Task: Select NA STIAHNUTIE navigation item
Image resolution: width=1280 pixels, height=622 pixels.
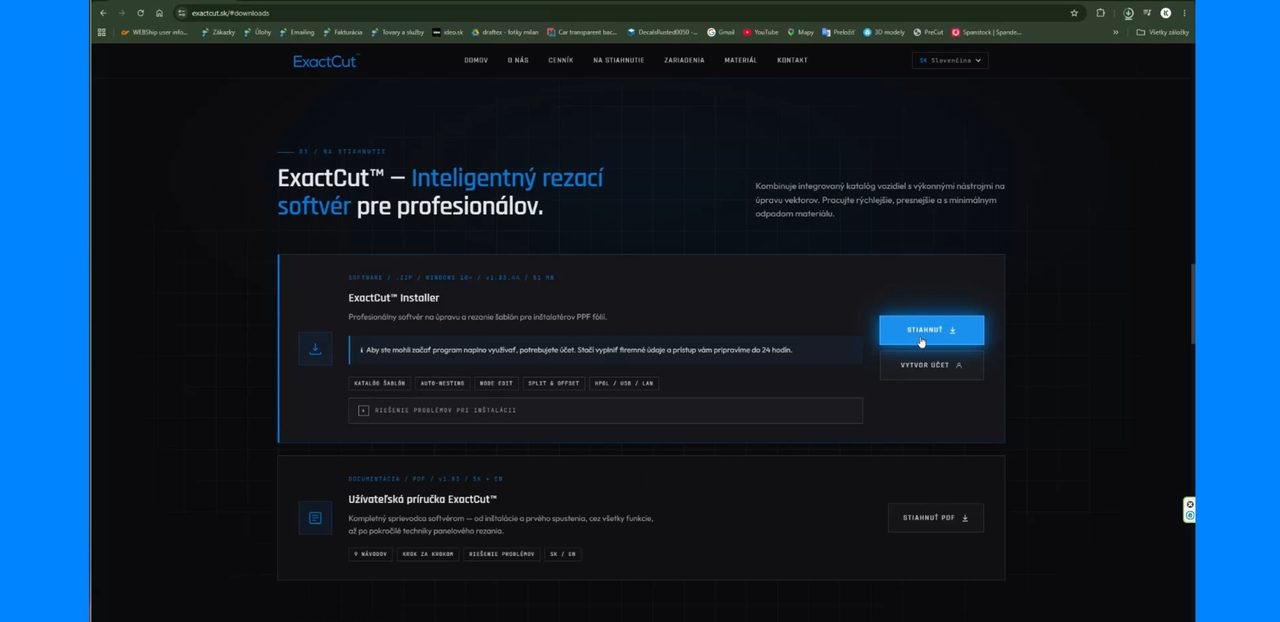Action: pos(618,60)
